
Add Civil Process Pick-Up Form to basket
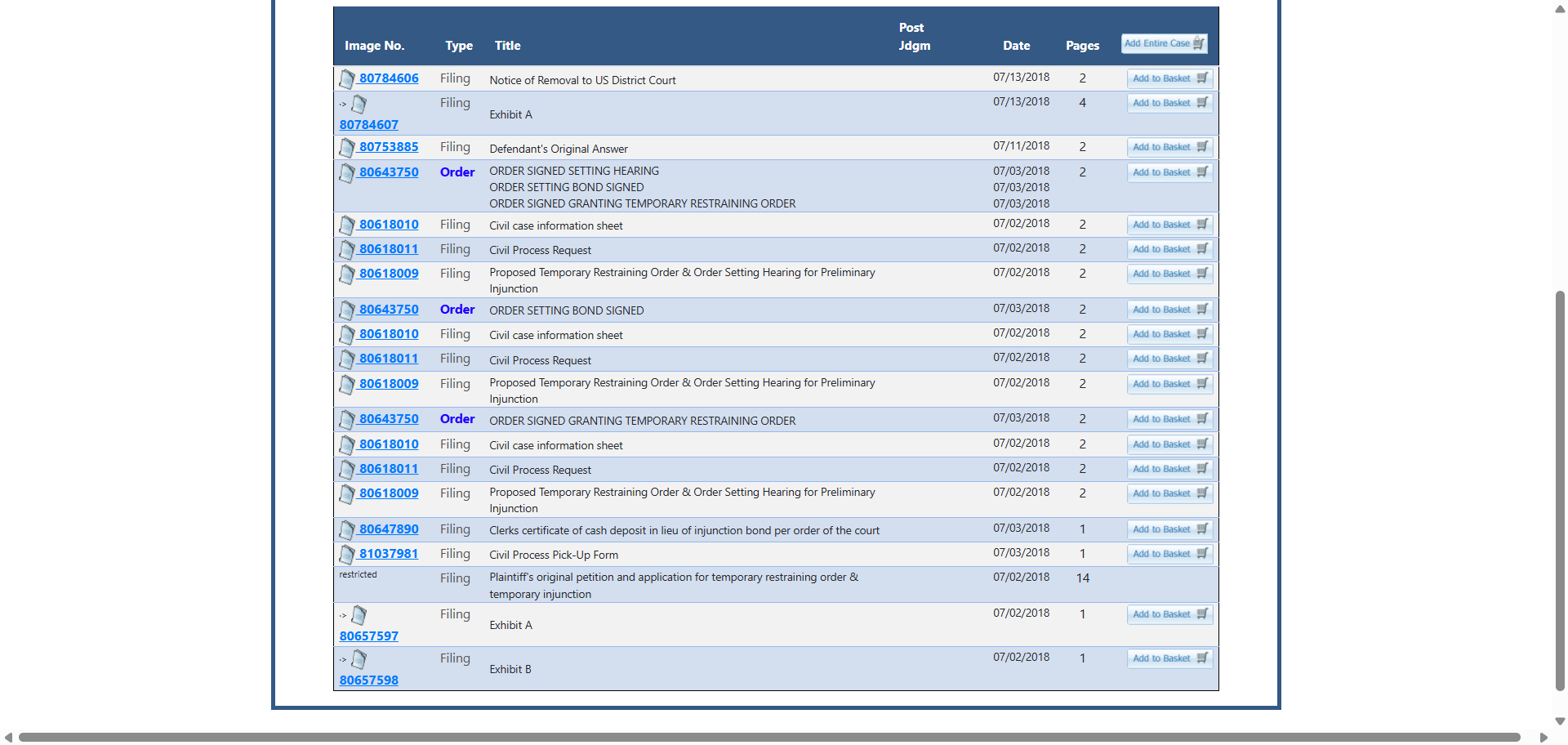pyautogui.click(x=1169, y=554)
